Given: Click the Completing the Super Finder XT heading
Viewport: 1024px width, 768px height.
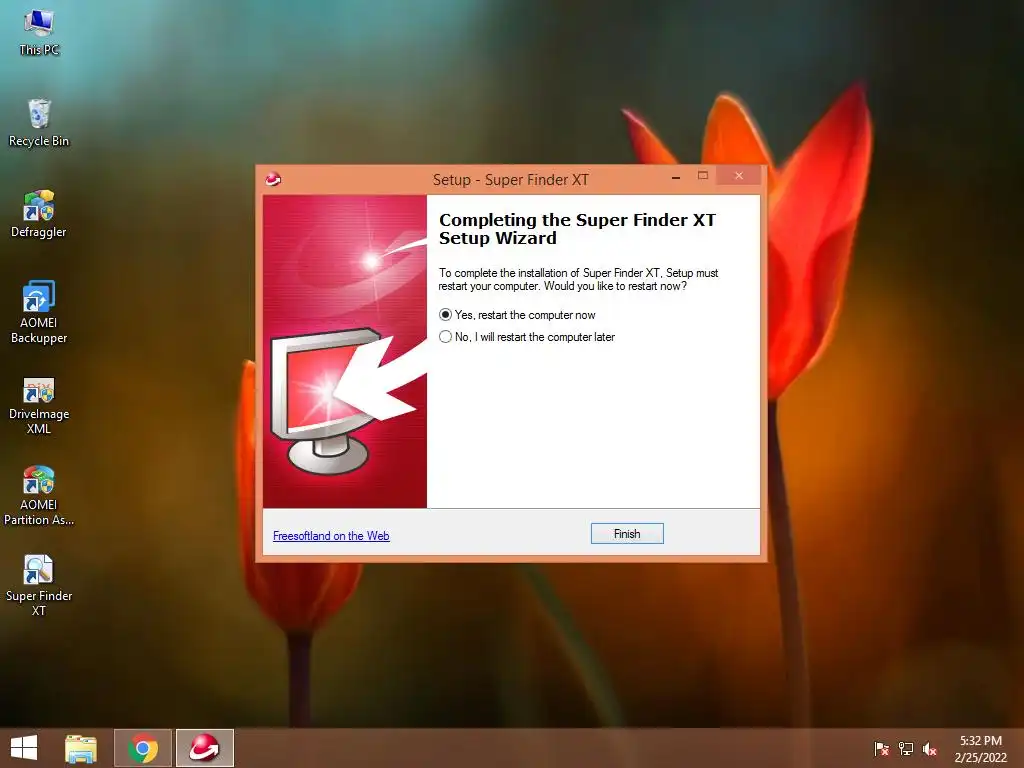Looking at the screenshot, I should (x=577, y=229).
